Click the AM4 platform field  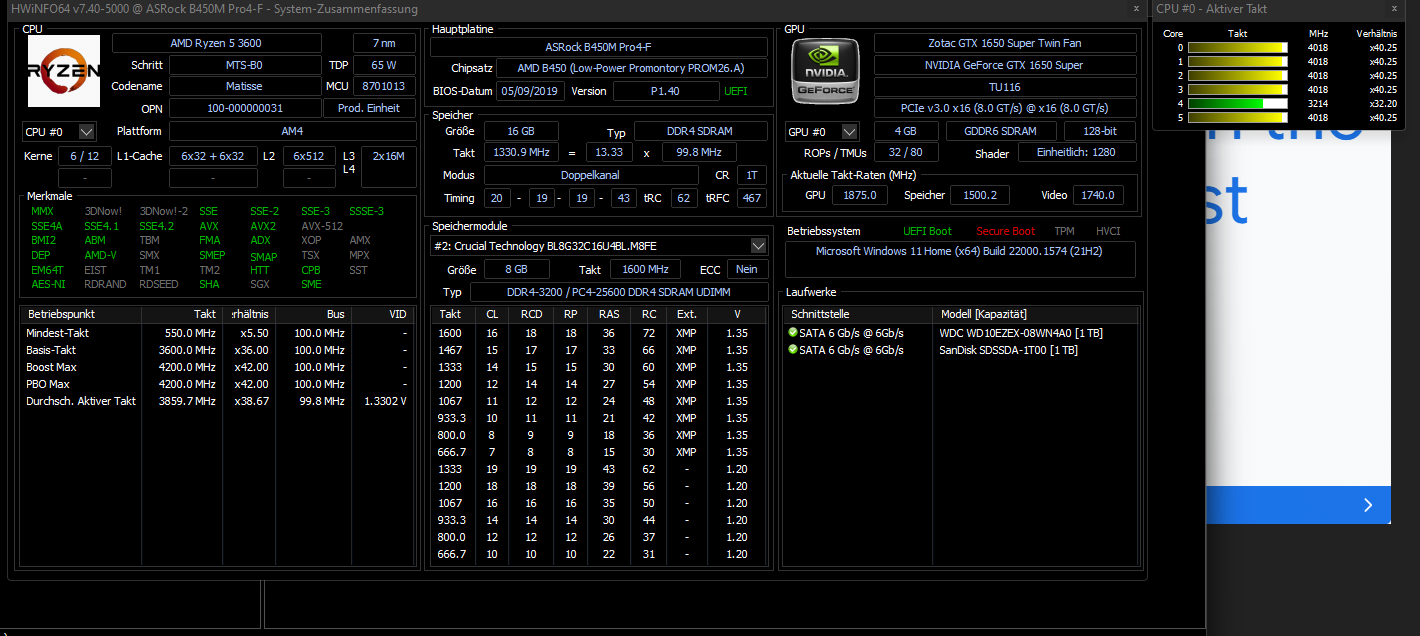tap(293, 131)
